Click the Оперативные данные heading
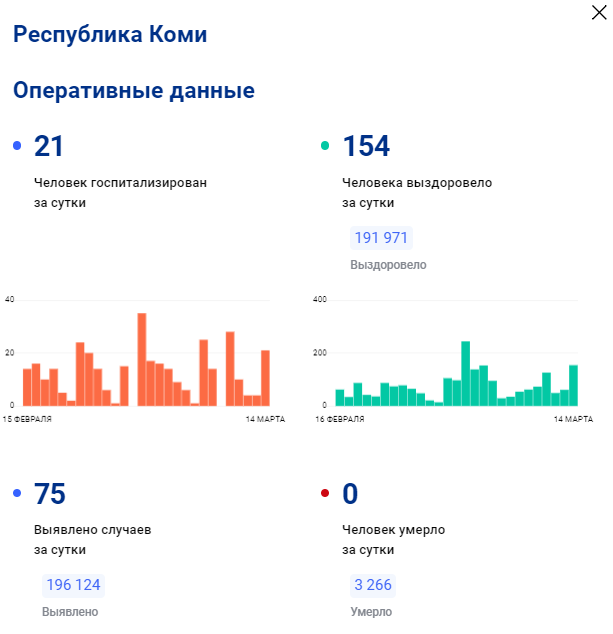The height and width of the screenshot is (634, 613). pyautogui.click(x=133, y=91)
